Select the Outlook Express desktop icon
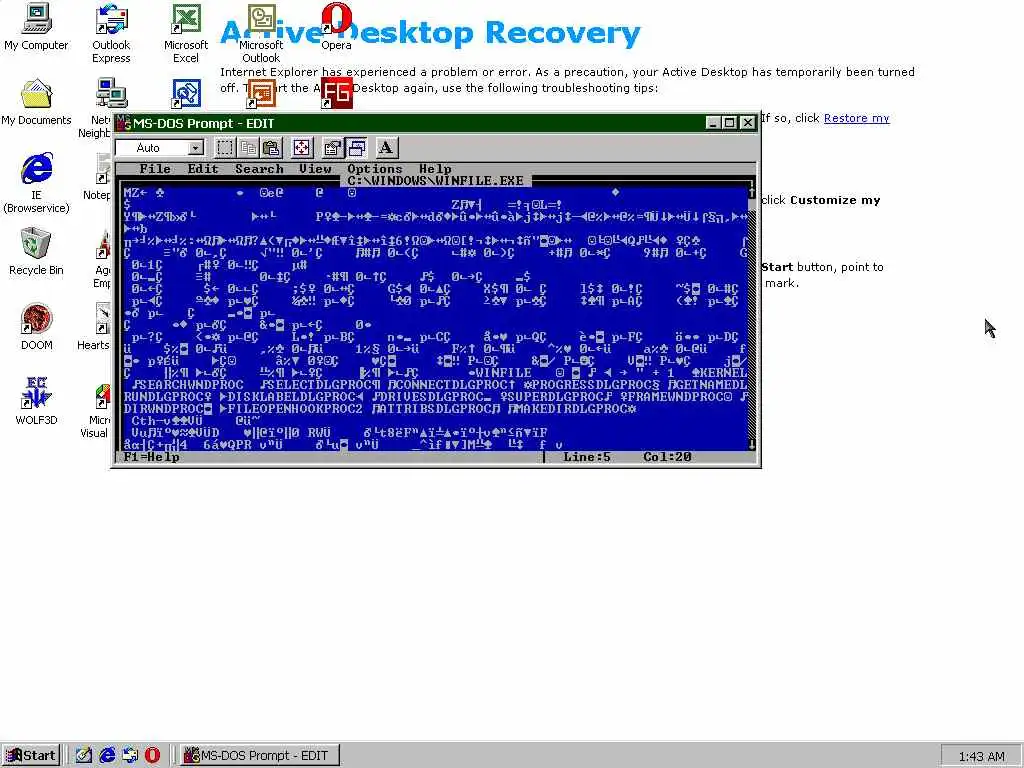1024x768 pixels. [111, 34]
